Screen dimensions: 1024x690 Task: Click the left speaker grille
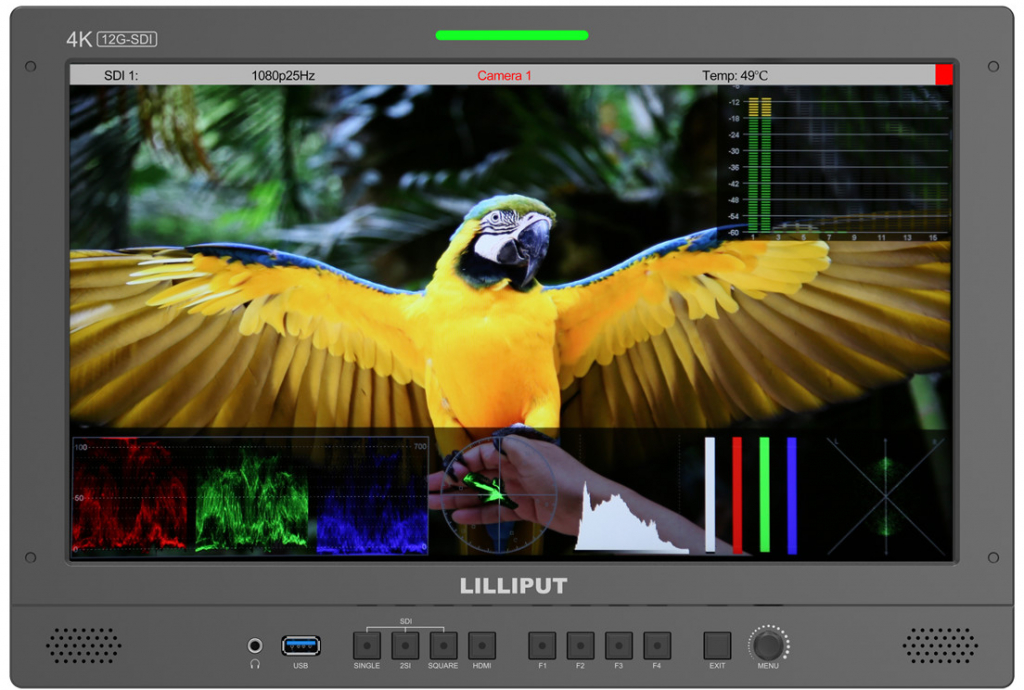point(83,646)
